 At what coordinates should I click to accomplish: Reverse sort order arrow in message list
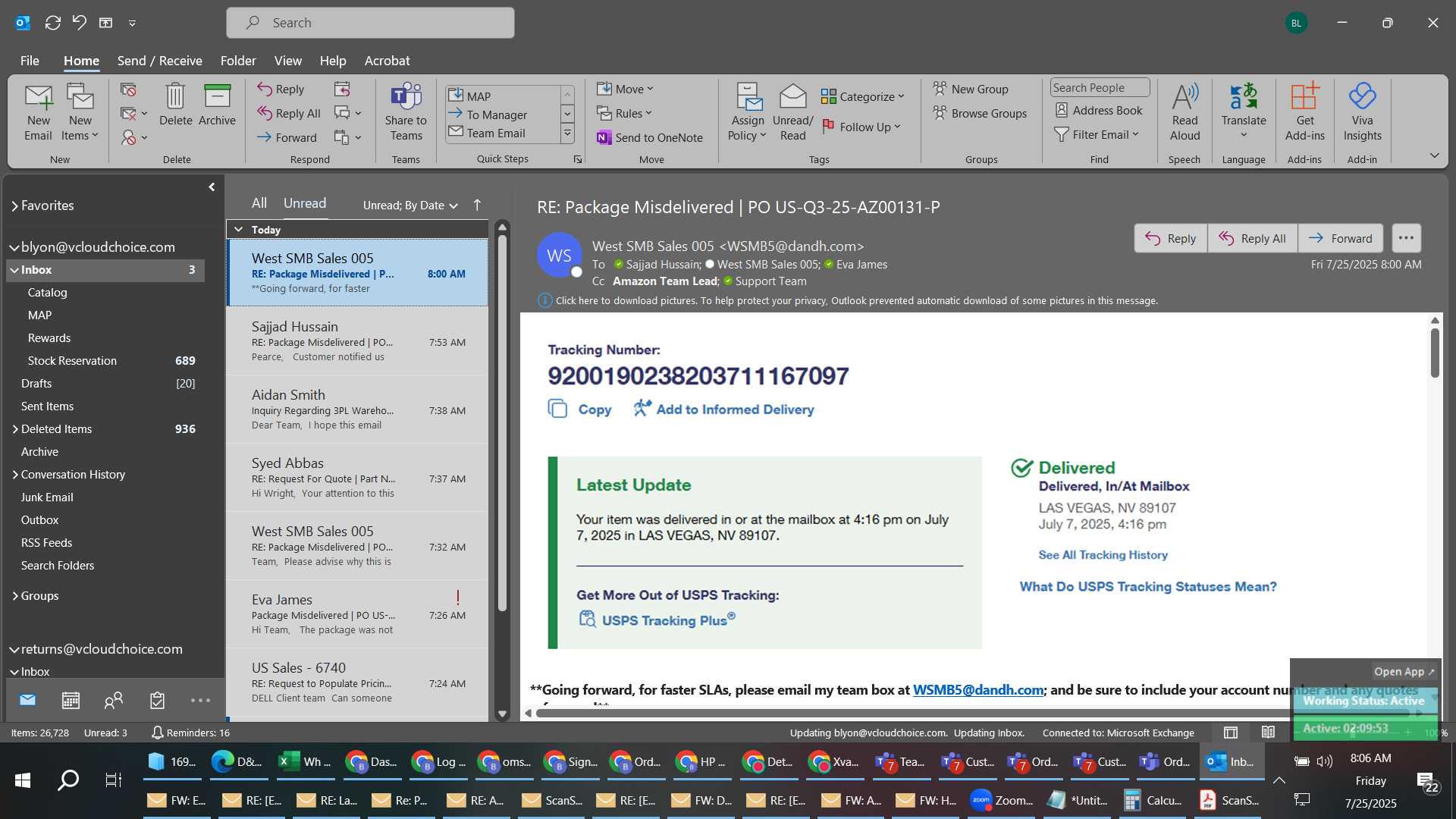[477, 205]
